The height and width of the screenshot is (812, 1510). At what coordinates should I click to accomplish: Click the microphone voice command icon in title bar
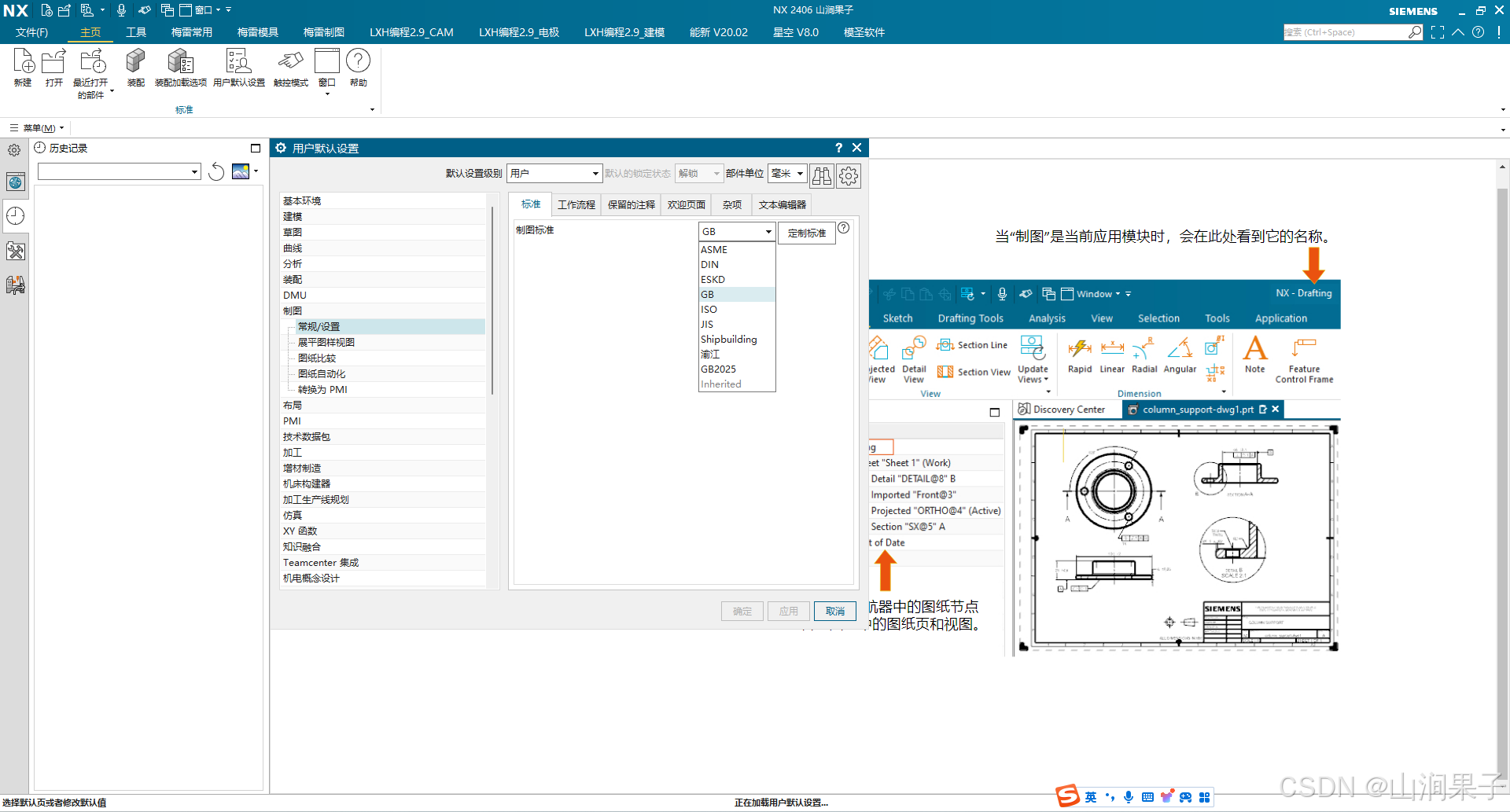click(x=121, y=10)
